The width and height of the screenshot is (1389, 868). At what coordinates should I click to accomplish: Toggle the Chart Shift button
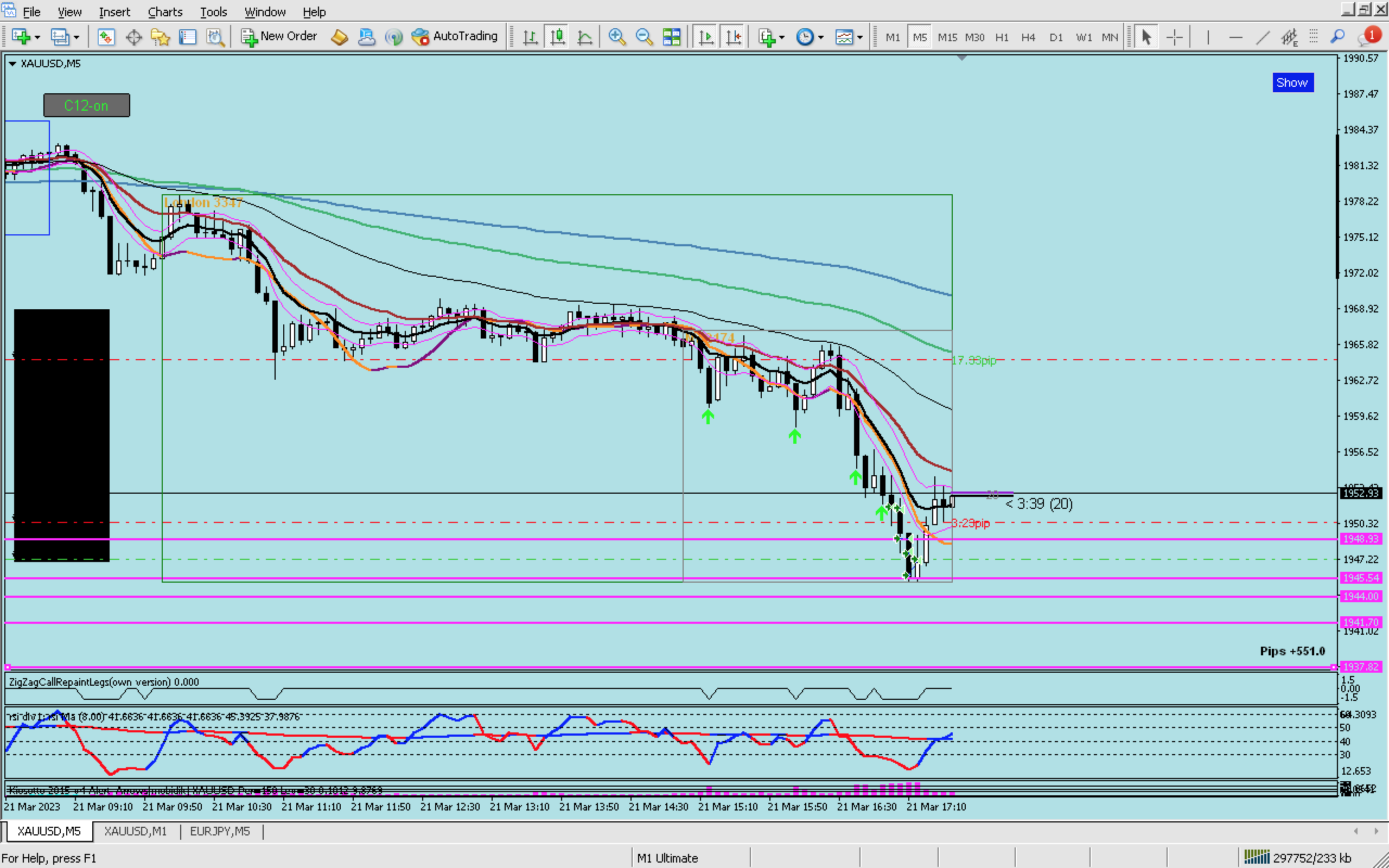tap(734, 37)
